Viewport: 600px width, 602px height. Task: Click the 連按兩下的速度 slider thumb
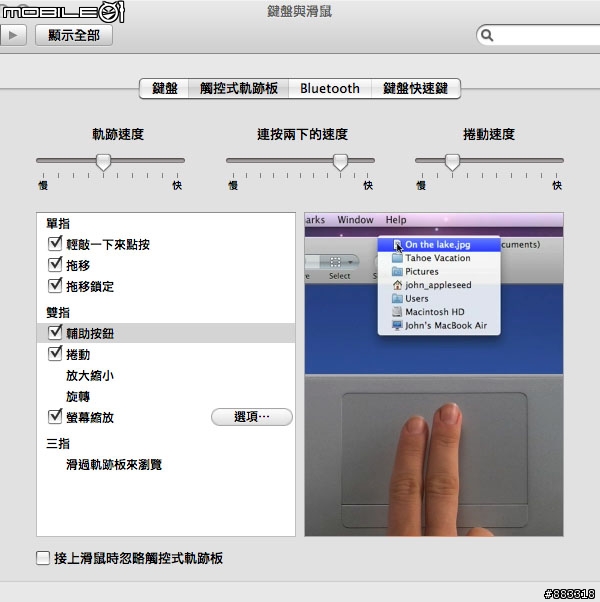[340, 162]
